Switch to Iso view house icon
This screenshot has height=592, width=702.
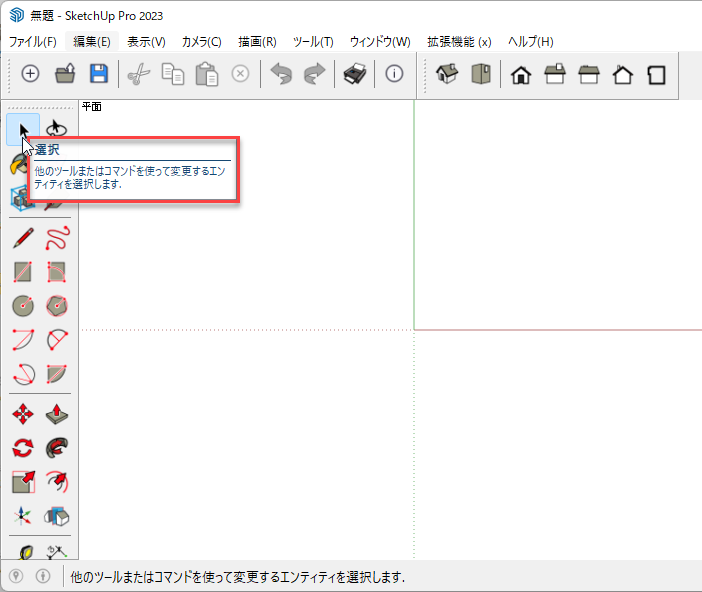[447, 74]
